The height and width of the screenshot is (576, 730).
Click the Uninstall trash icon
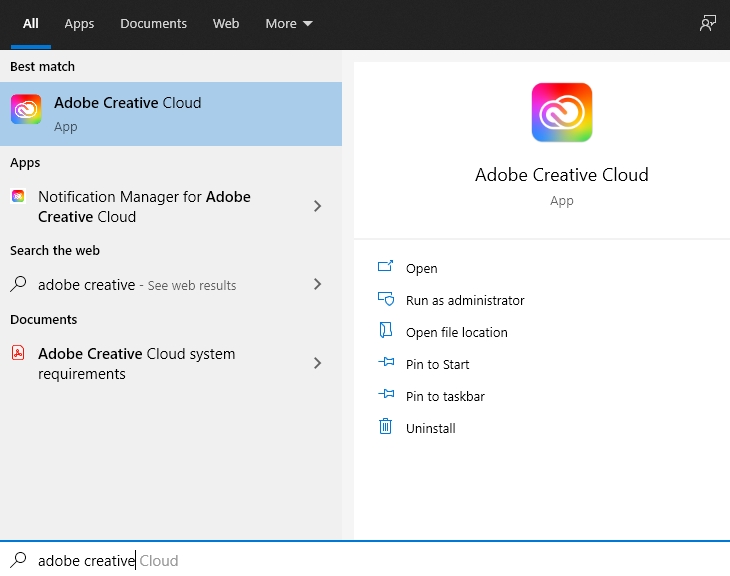point(385,427)
